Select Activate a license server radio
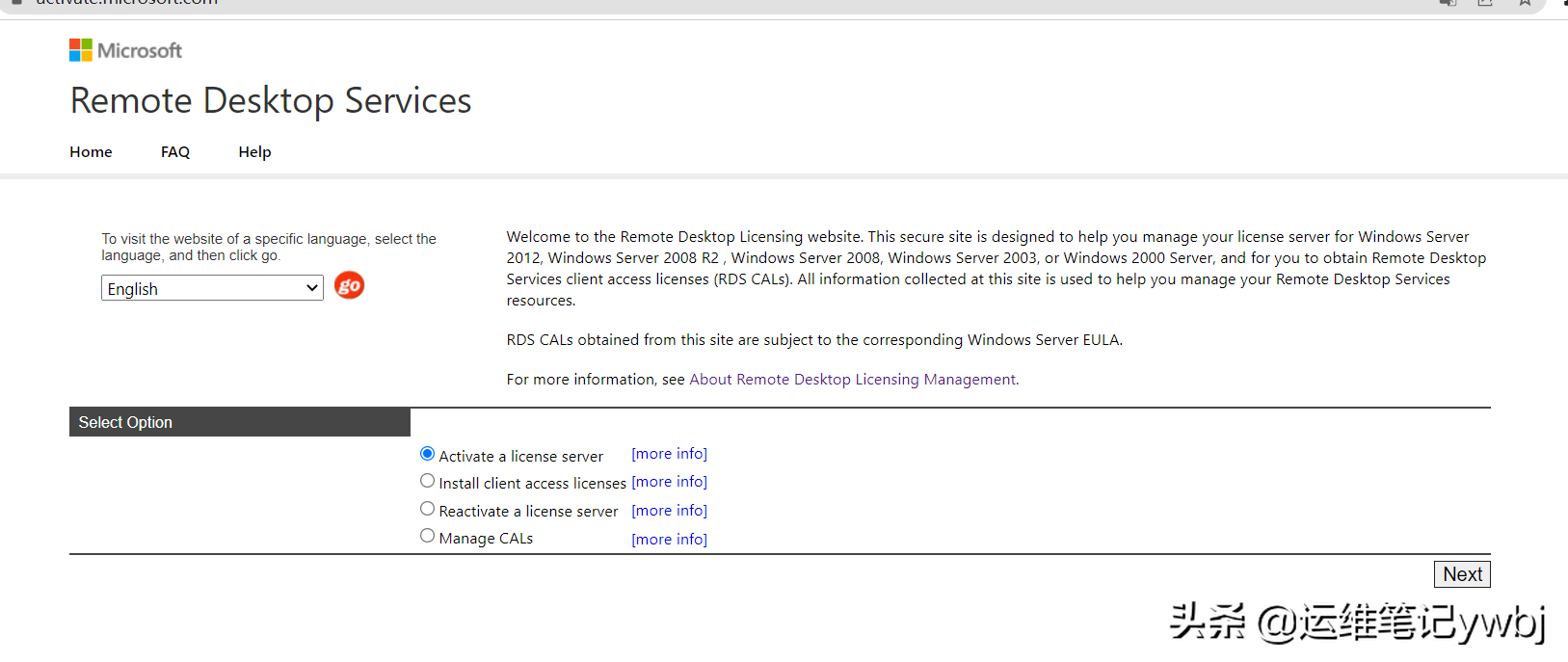 click(x=427, y=454)
